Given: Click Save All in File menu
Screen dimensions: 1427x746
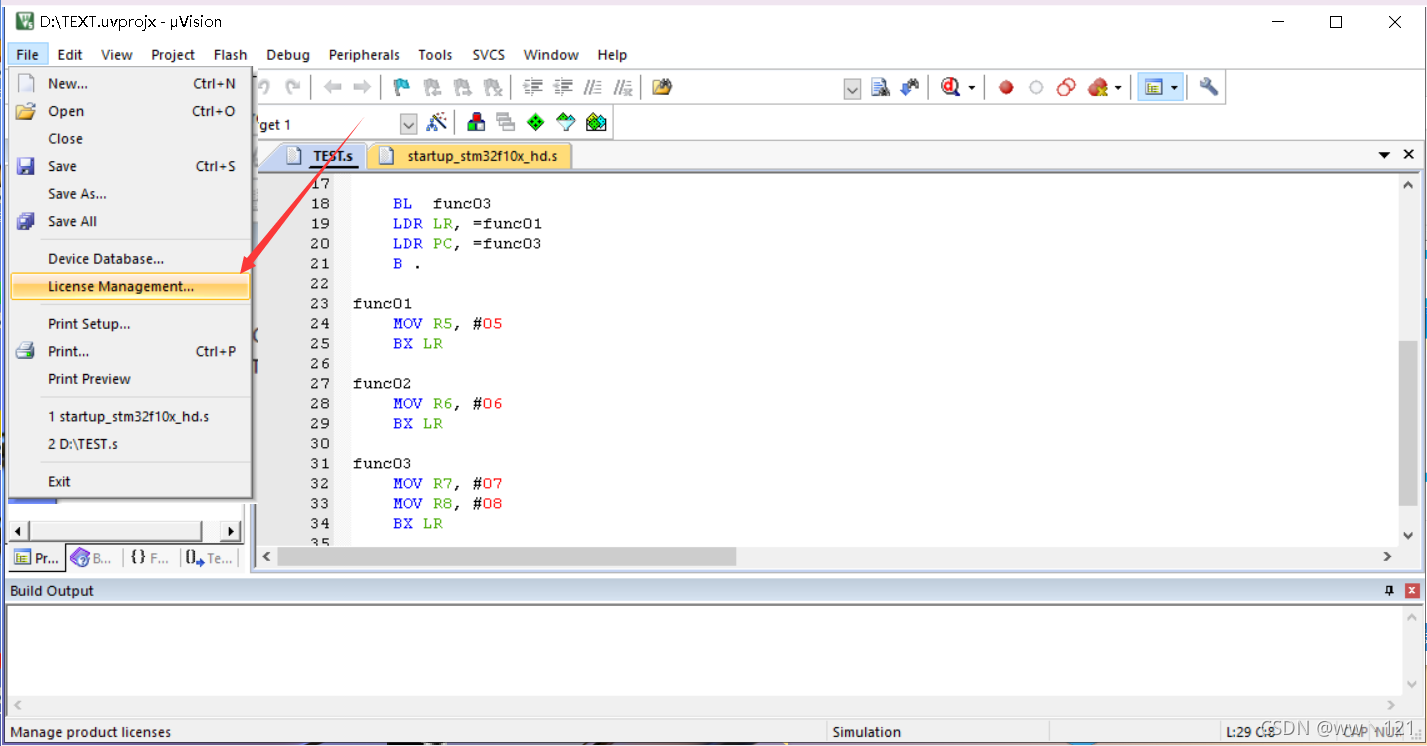Looking at the screenshot, I should (129, 222).
